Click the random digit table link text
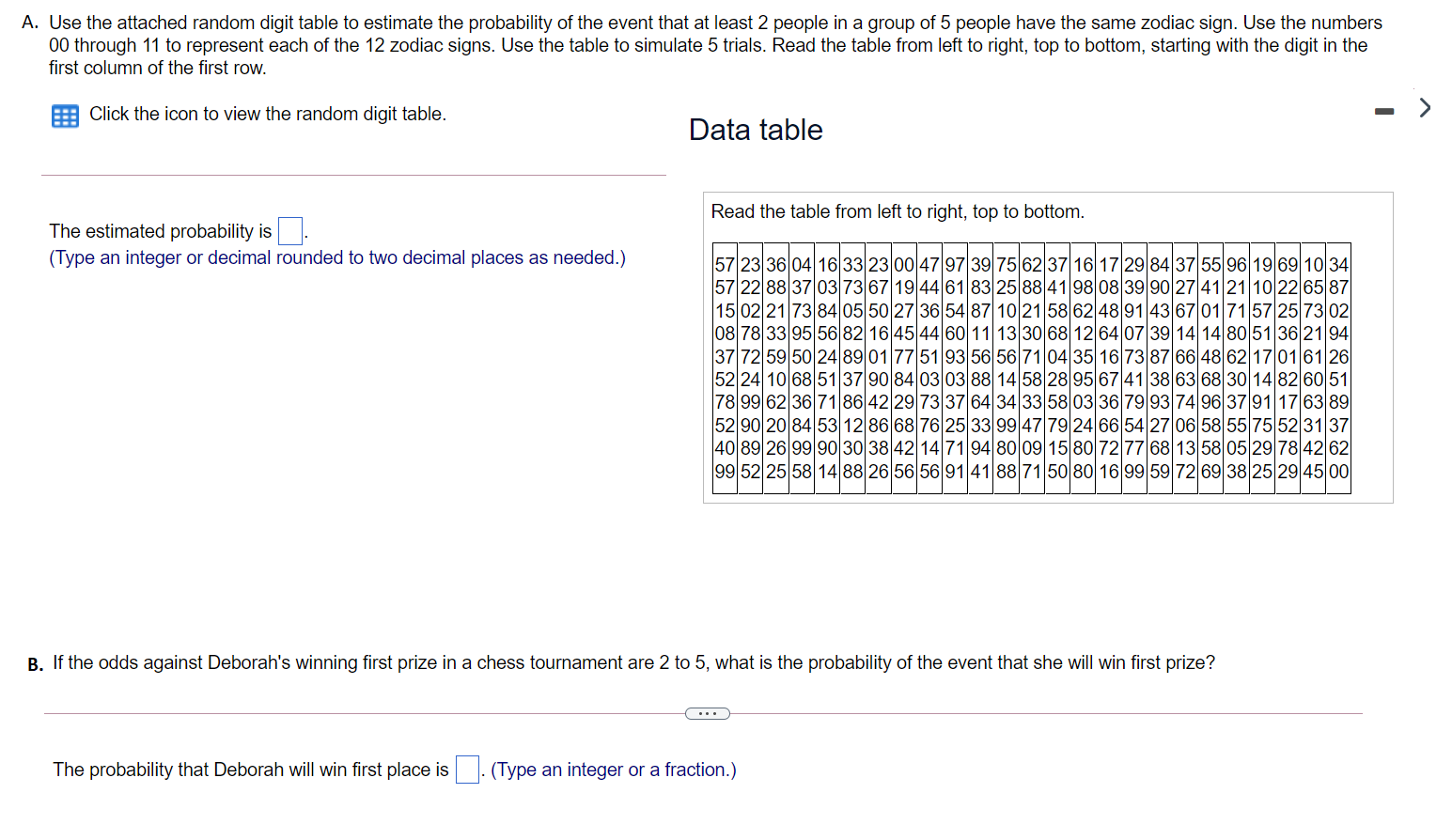This screenshot has height=840, width=1452. [x=267, y=114]
